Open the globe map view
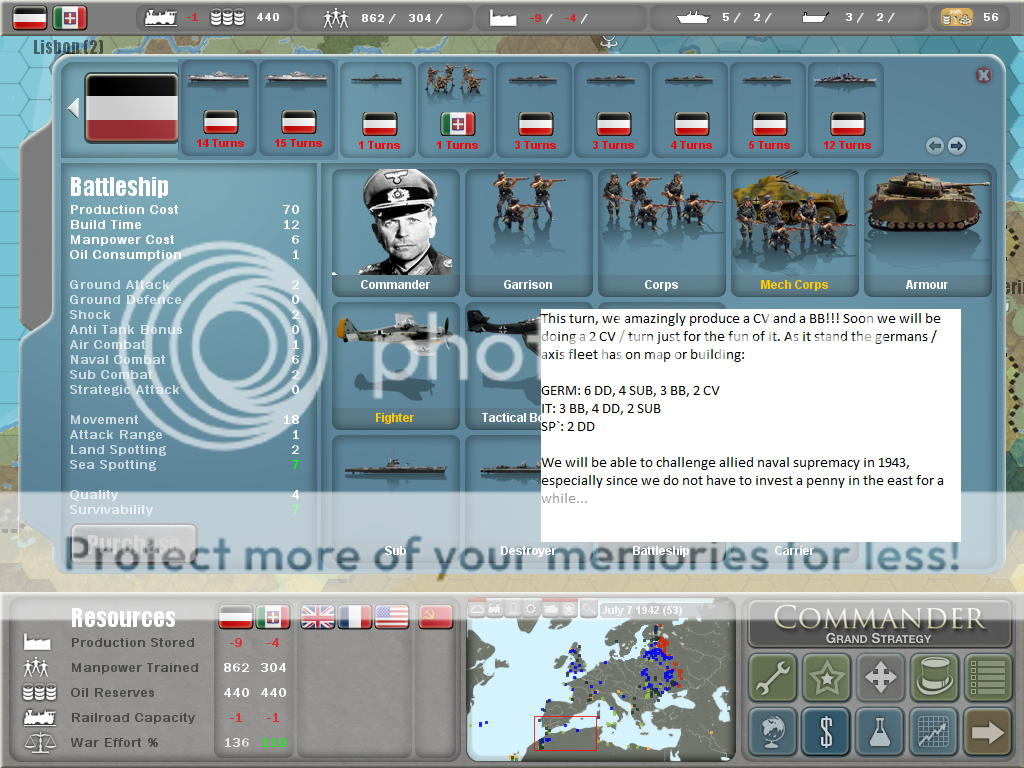The width and height of the screenshot is (1024, 768). pyautogui.click(x=772, y=732)
